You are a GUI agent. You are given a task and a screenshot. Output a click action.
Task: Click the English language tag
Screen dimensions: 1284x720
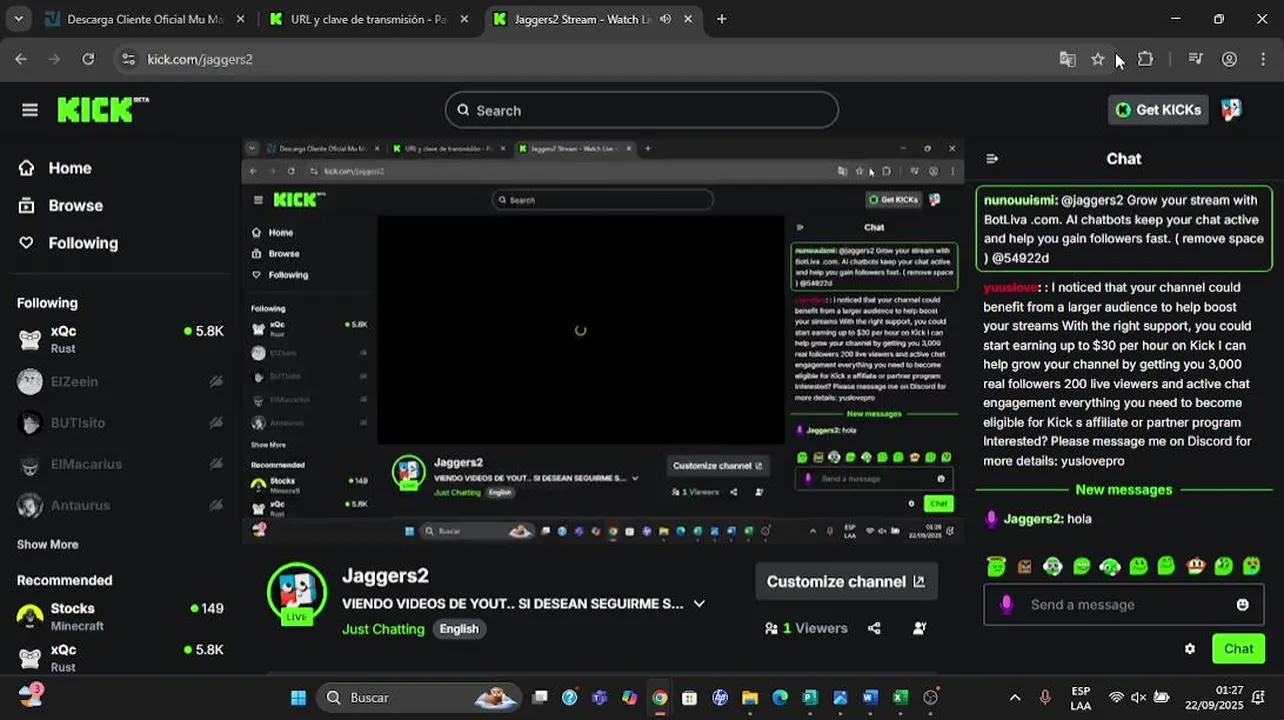pyautogui.click(x=459, y=629)
